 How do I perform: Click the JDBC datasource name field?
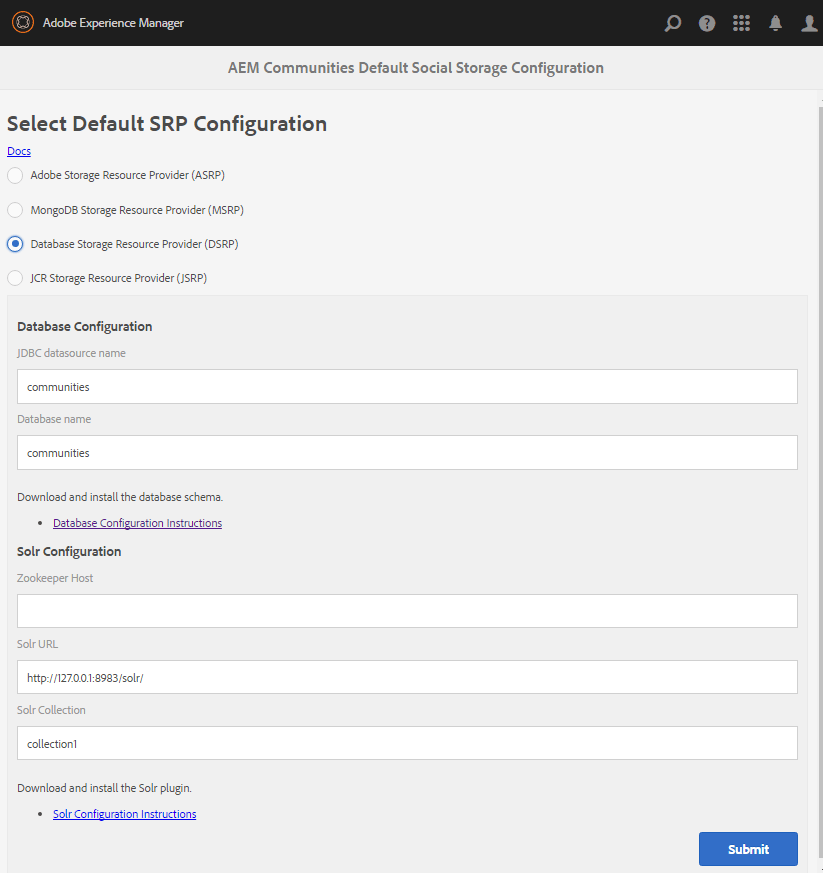coord(407,387)
